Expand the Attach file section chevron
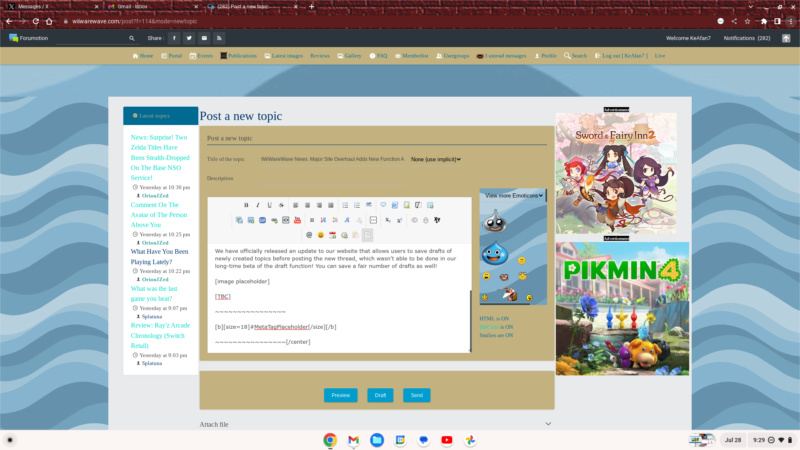 point(548,423)
